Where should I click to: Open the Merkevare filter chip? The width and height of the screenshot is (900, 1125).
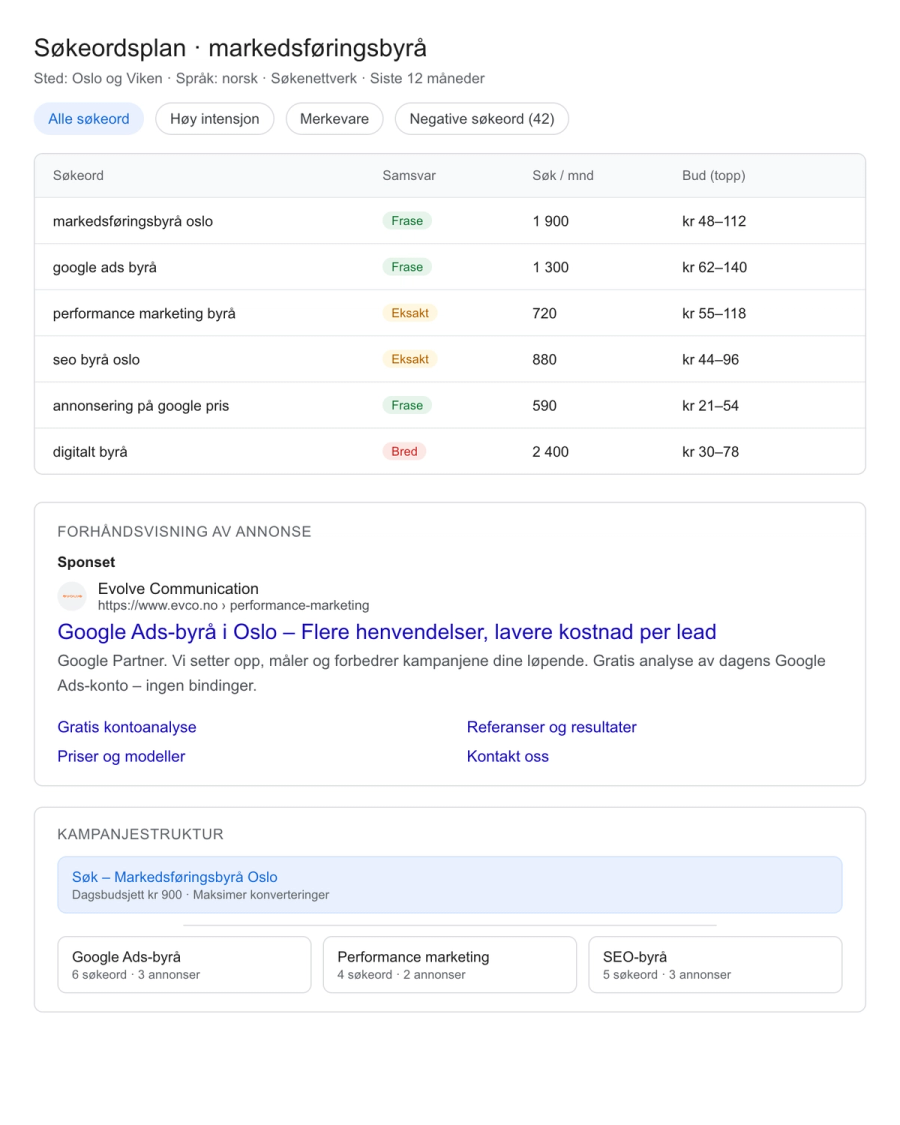(x=334, y=119)
